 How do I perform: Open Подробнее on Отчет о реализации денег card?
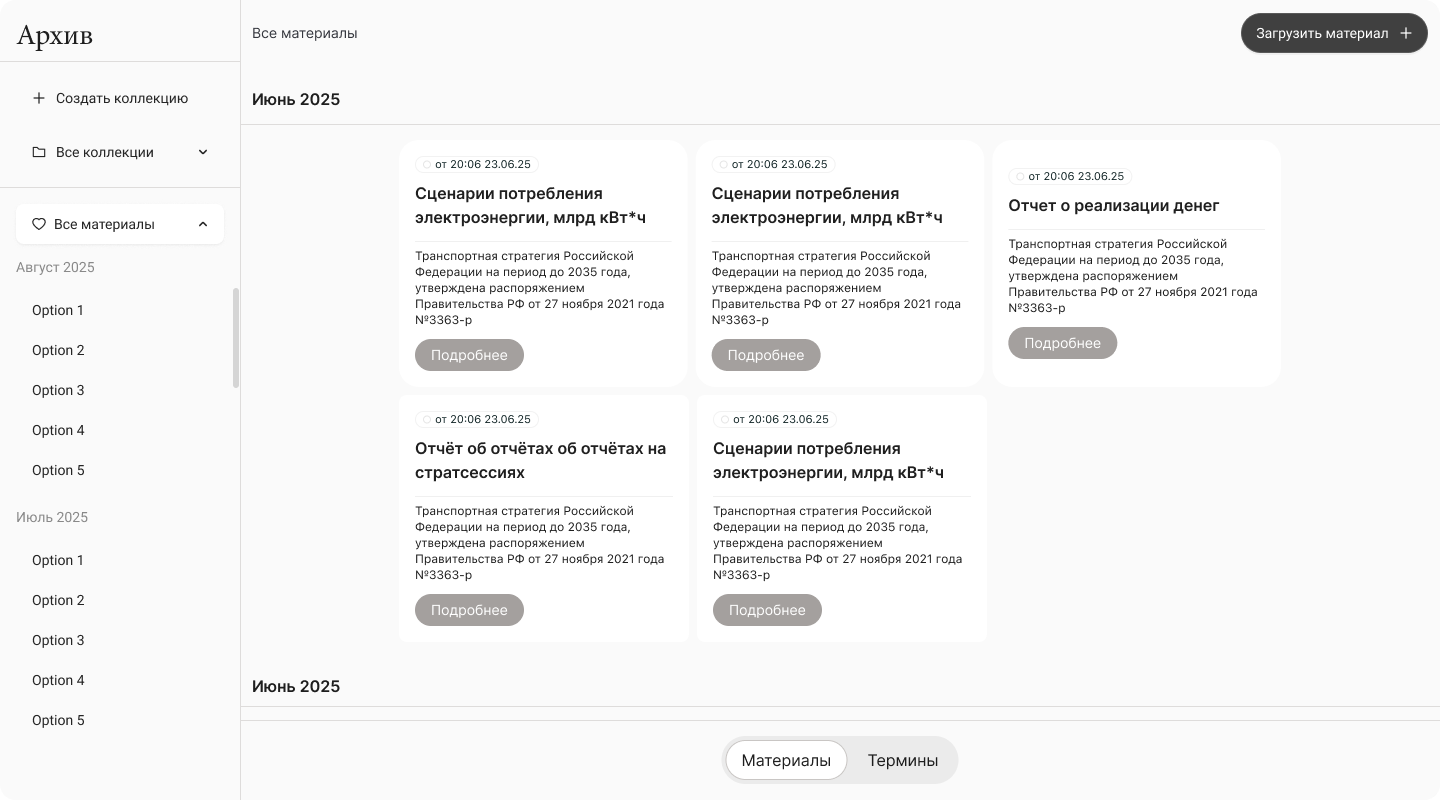[x=1062, y=343]
